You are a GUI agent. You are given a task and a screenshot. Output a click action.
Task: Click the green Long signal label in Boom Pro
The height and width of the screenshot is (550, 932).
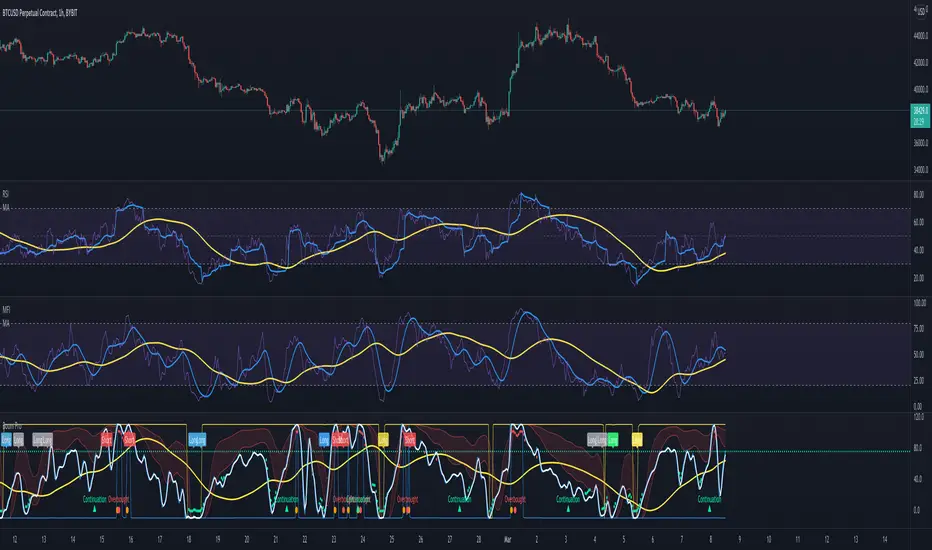coord(613,439)
